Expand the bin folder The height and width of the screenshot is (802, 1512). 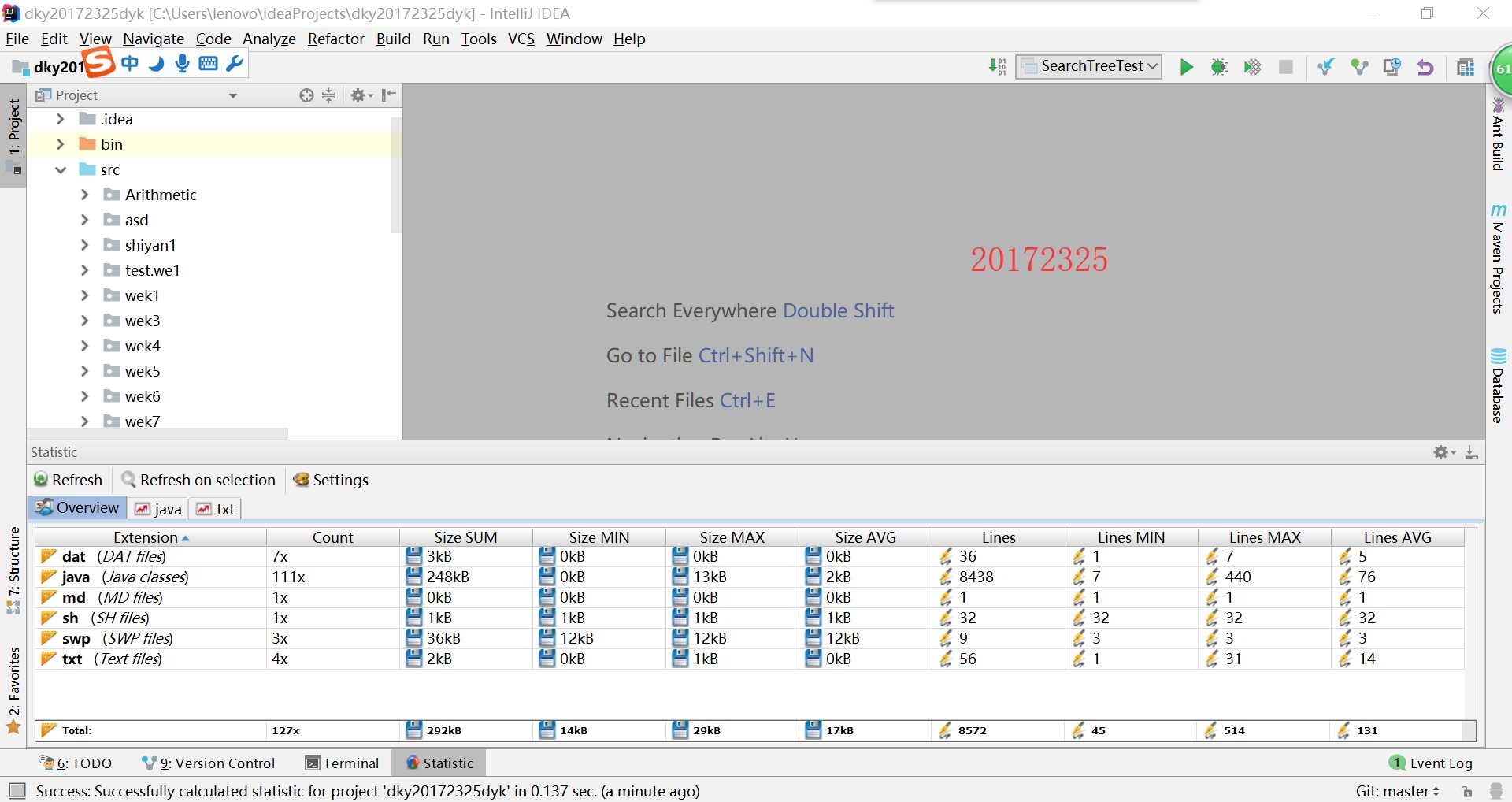(60, 144)
